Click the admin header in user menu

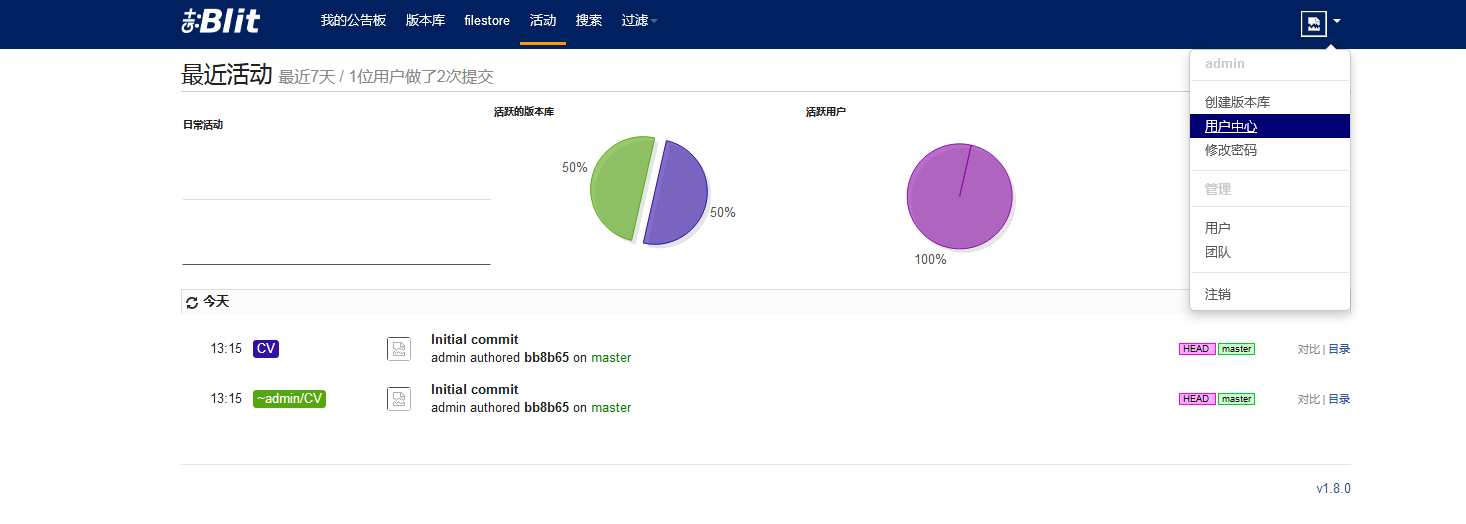pyautogui.click(x=1225, y=63)
